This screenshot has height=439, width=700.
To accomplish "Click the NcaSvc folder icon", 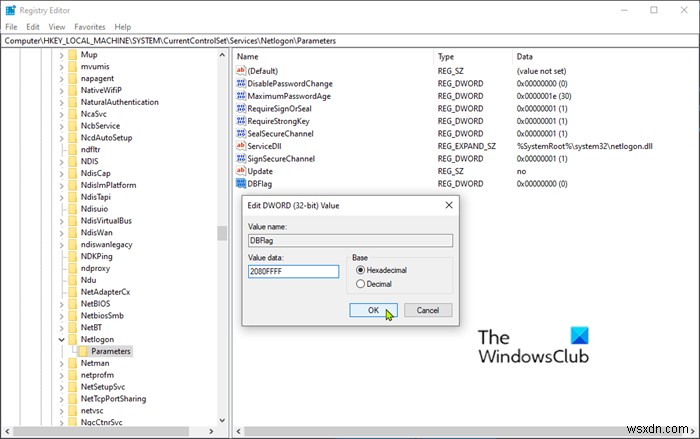I will pyautogui.click(x=73, y=114).
